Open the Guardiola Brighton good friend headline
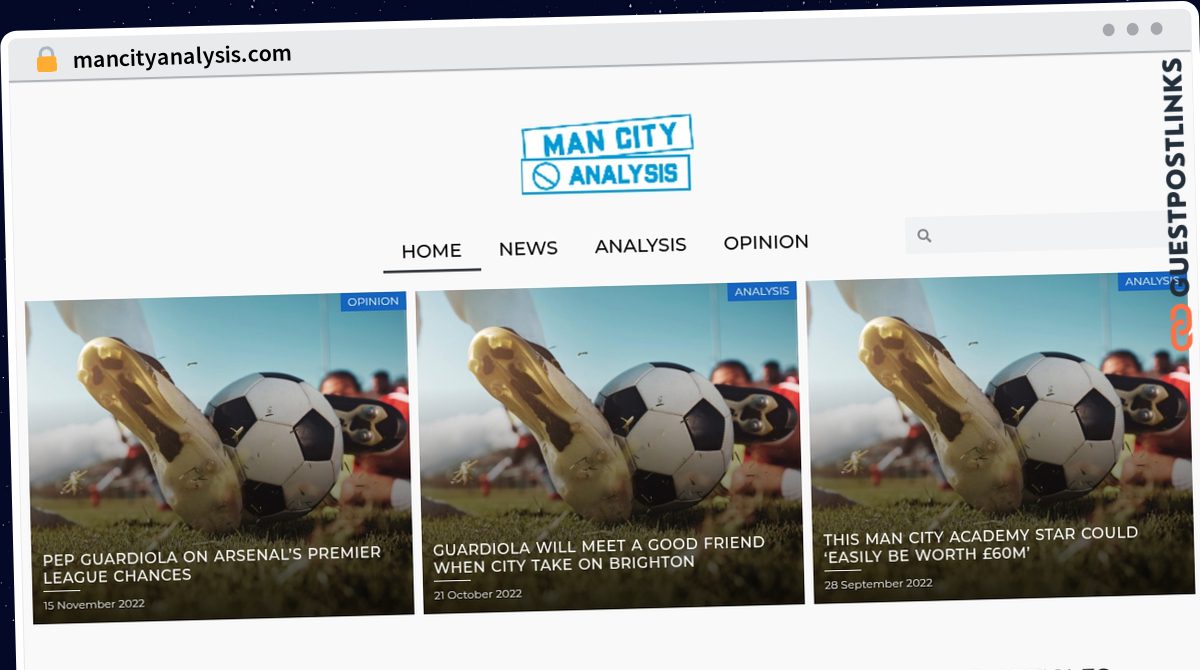This screenshot has width=1200, height=670. [599, 554]
